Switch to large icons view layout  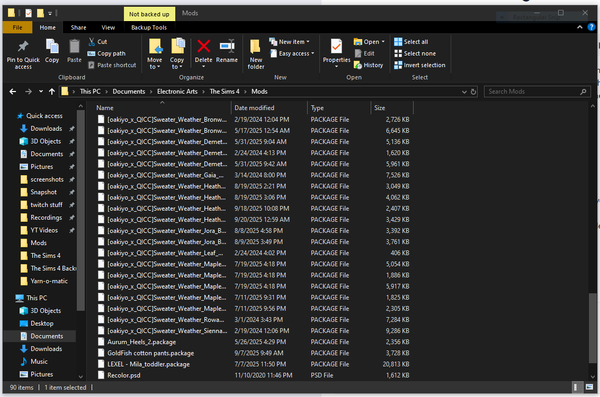click(589, 387)
